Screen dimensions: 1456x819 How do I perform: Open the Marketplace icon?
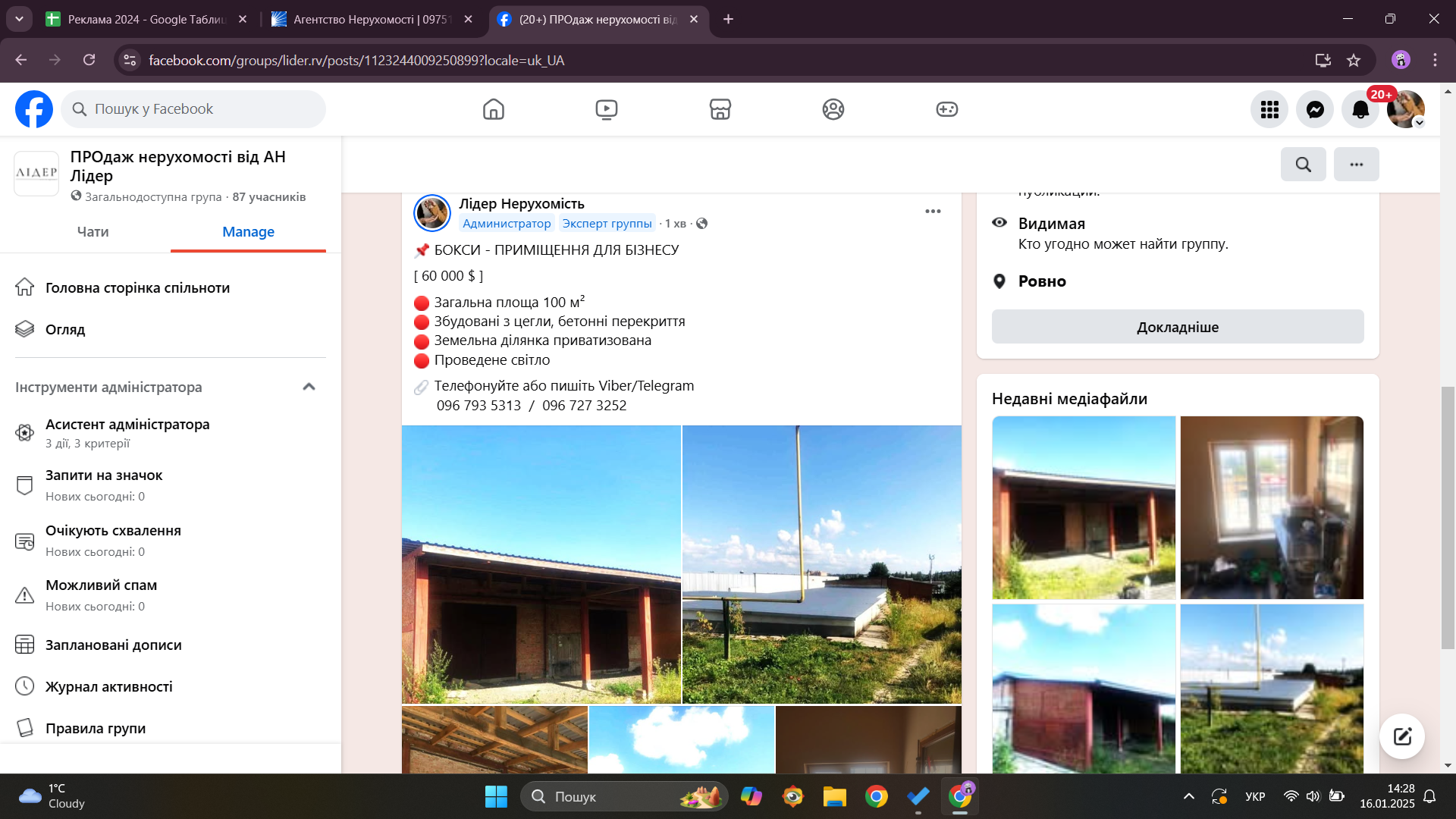[720, 109]
